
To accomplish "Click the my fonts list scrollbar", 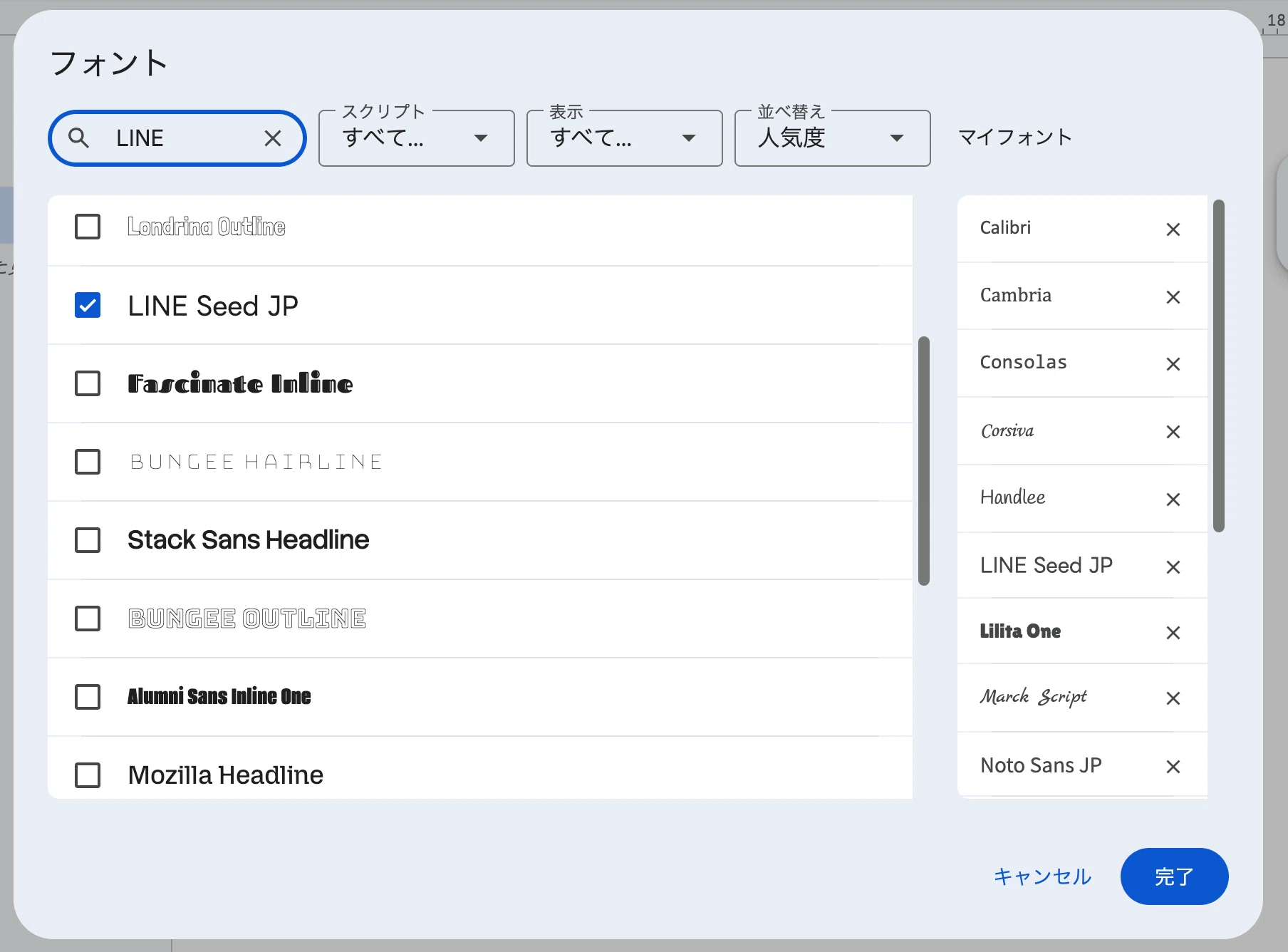I will tap(1219, 366).
